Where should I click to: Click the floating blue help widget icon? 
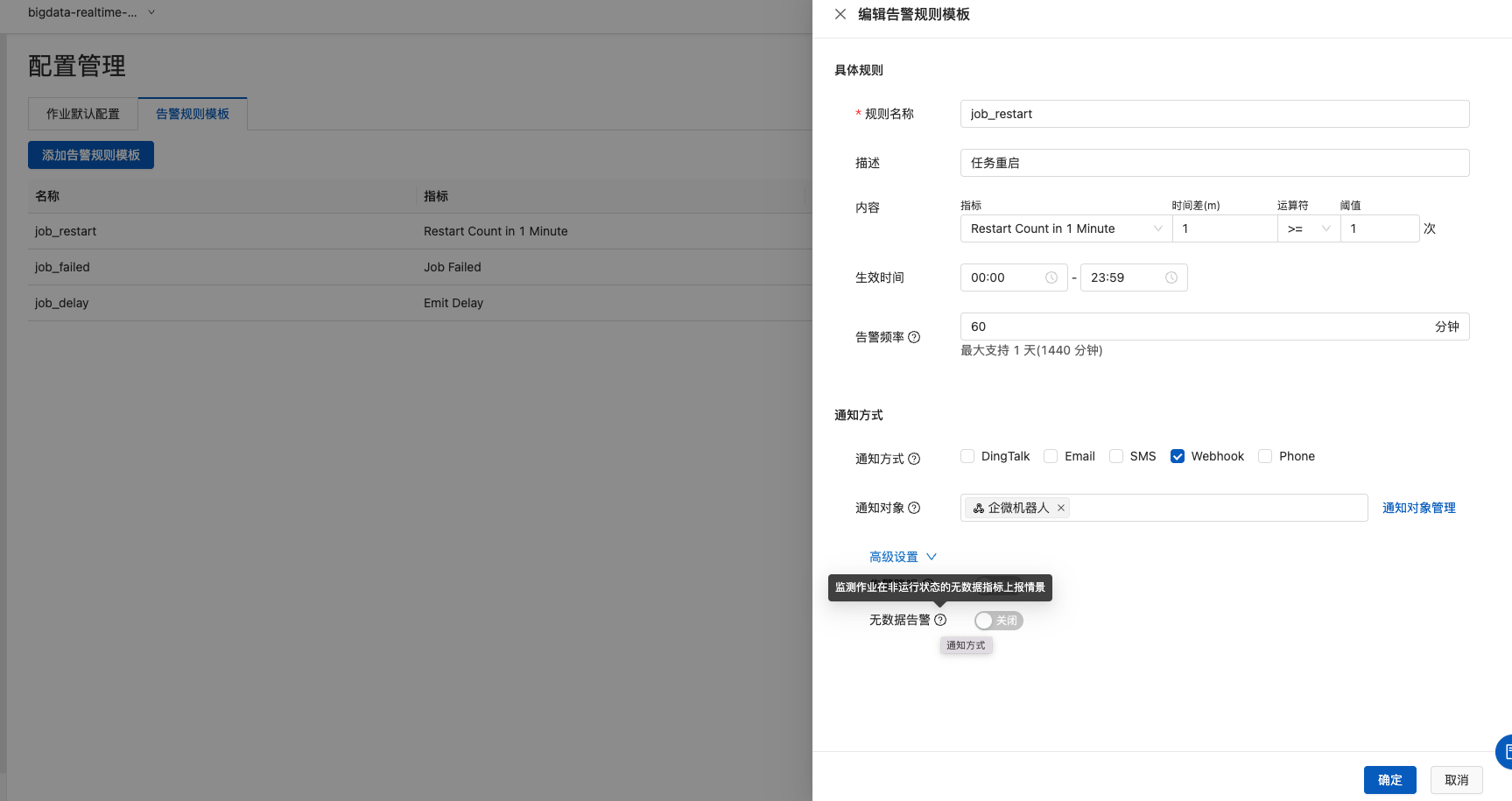1505,751
